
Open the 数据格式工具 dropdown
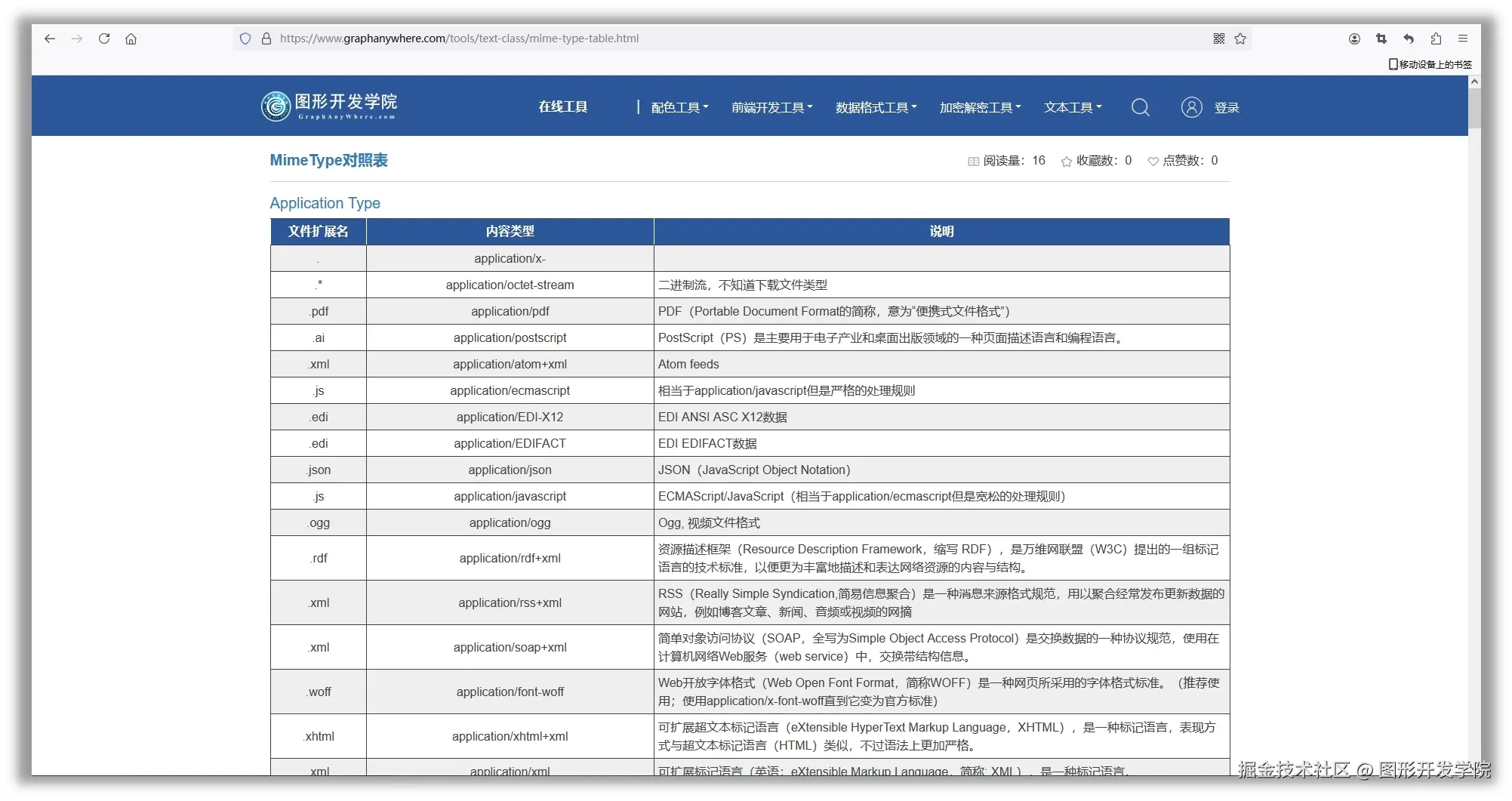coord(876,107)
